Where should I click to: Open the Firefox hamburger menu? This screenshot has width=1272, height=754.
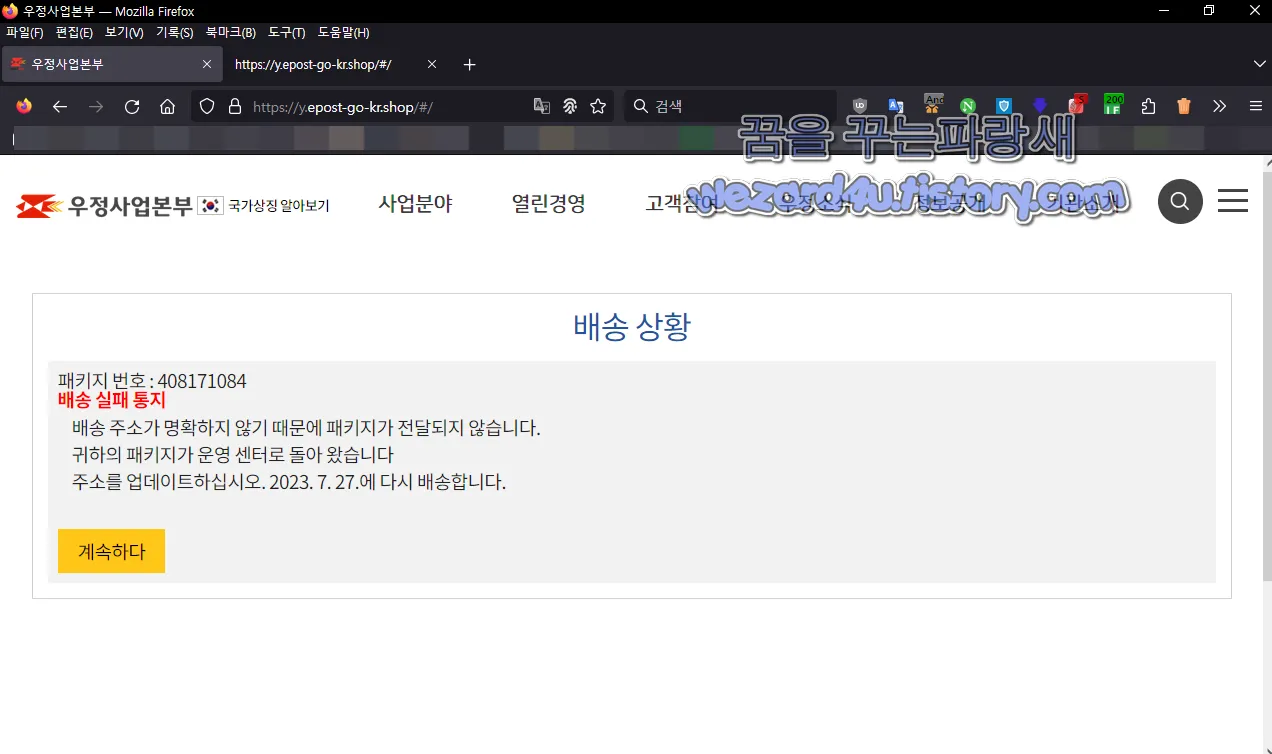click(1255, 105)
